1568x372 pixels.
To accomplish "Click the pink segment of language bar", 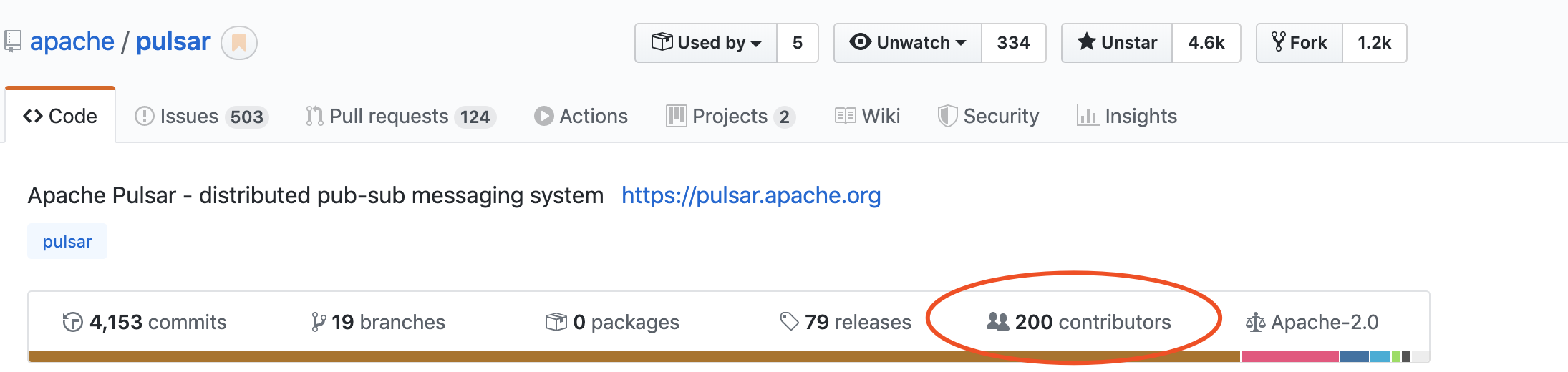I will pos(1289,356).
